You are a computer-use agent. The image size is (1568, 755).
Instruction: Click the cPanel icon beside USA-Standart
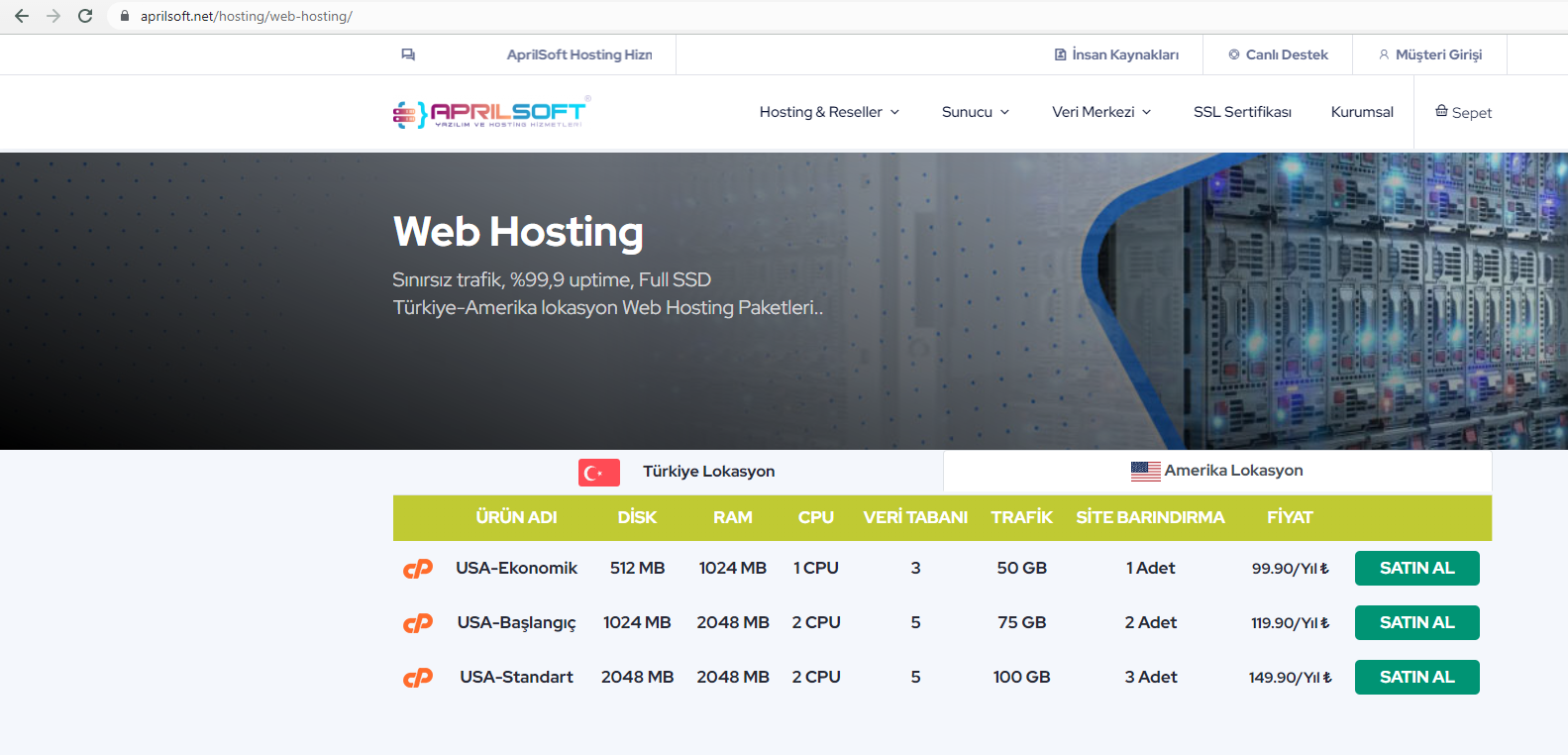(418, 678)
